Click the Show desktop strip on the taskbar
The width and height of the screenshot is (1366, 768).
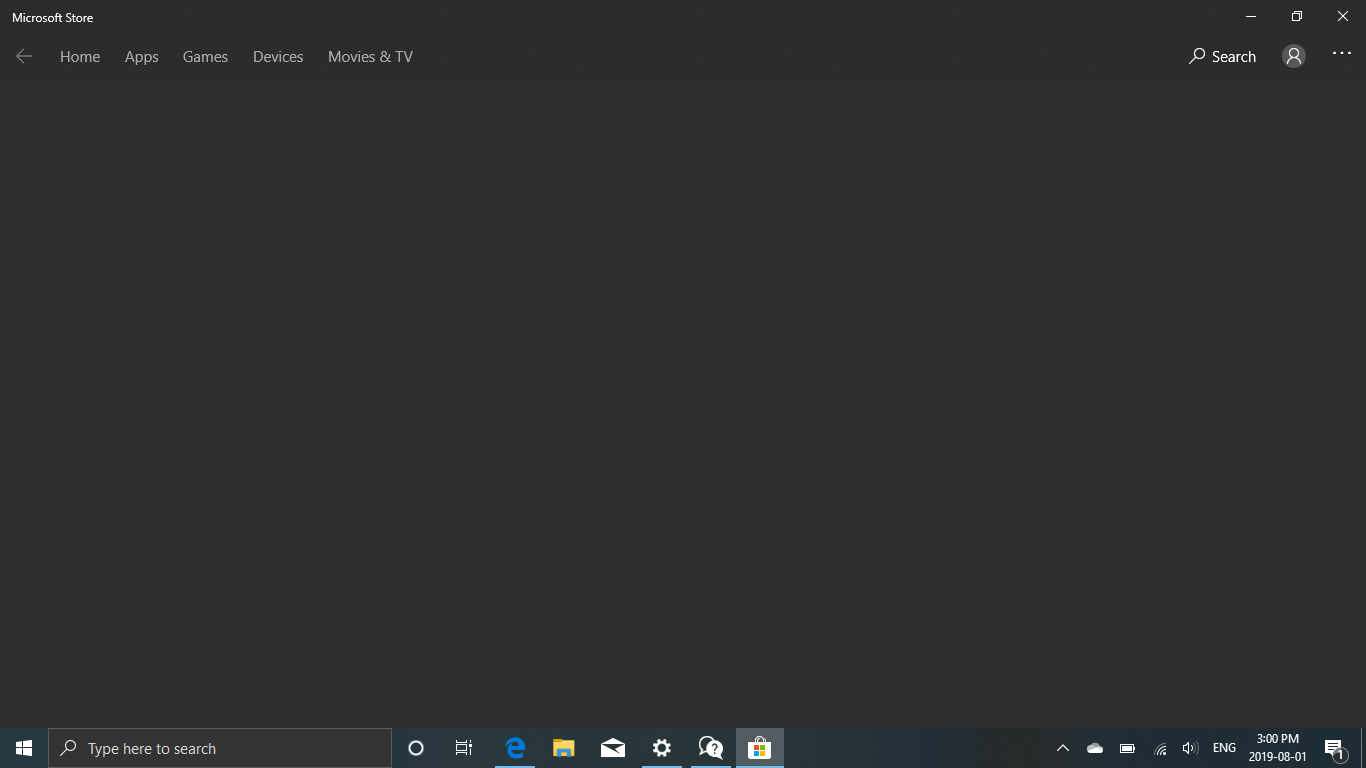click(1363, 748)
